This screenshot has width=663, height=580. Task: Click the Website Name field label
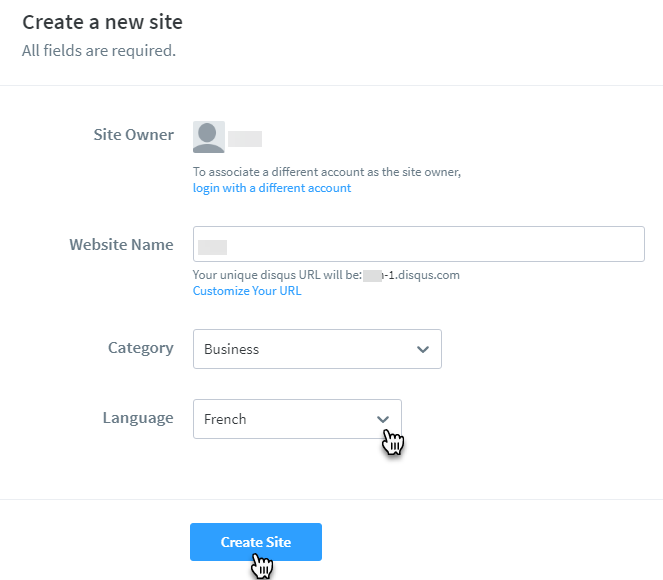[121, 245]
